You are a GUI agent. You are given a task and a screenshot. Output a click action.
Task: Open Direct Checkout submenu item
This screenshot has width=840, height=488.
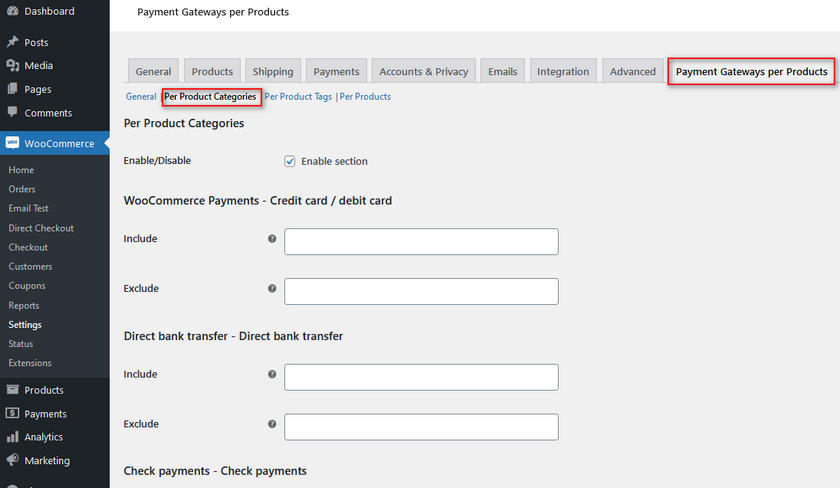click(x=41, y=228)
